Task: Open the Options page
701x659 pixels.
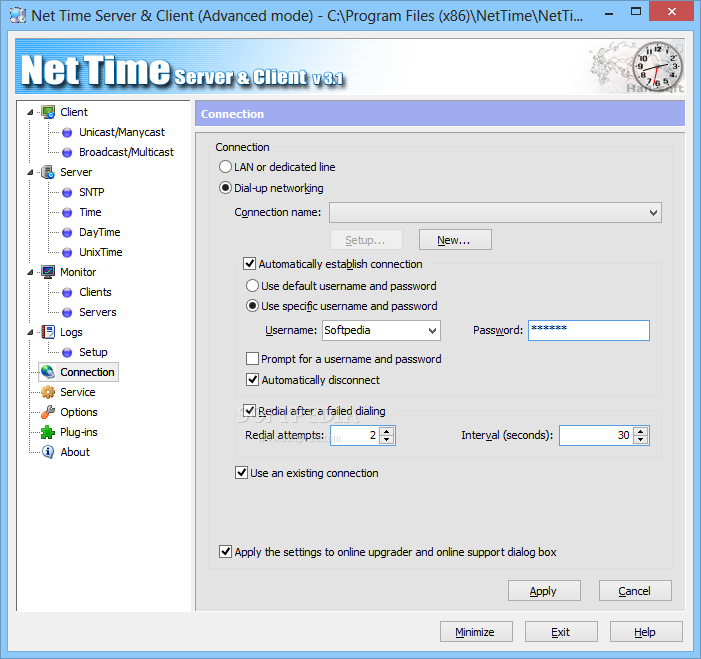Action: pyautogui.click(x=79, y=412)
